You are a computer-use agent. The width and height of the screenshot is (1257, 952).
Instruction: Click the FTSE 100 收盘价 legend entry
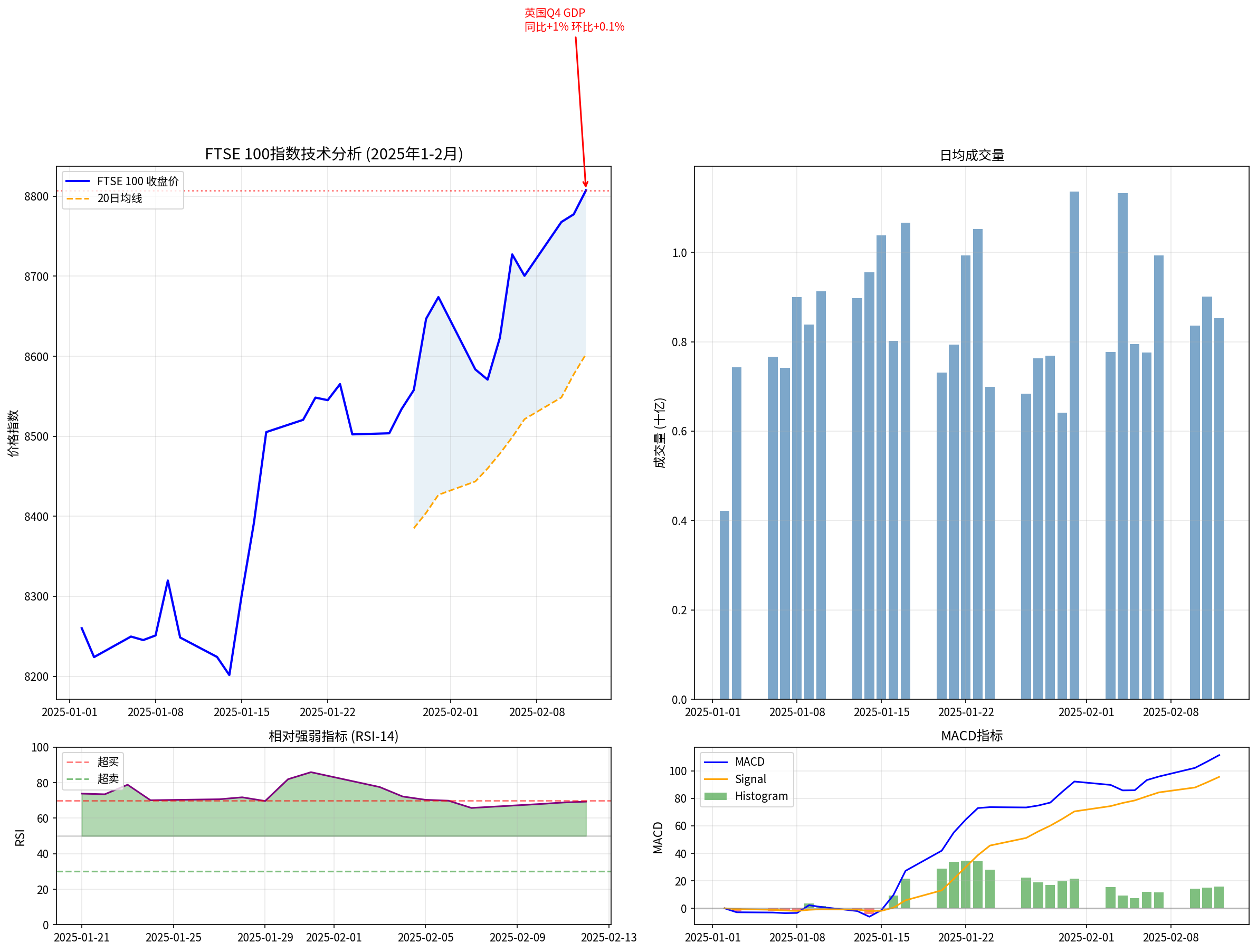[137, 182]
